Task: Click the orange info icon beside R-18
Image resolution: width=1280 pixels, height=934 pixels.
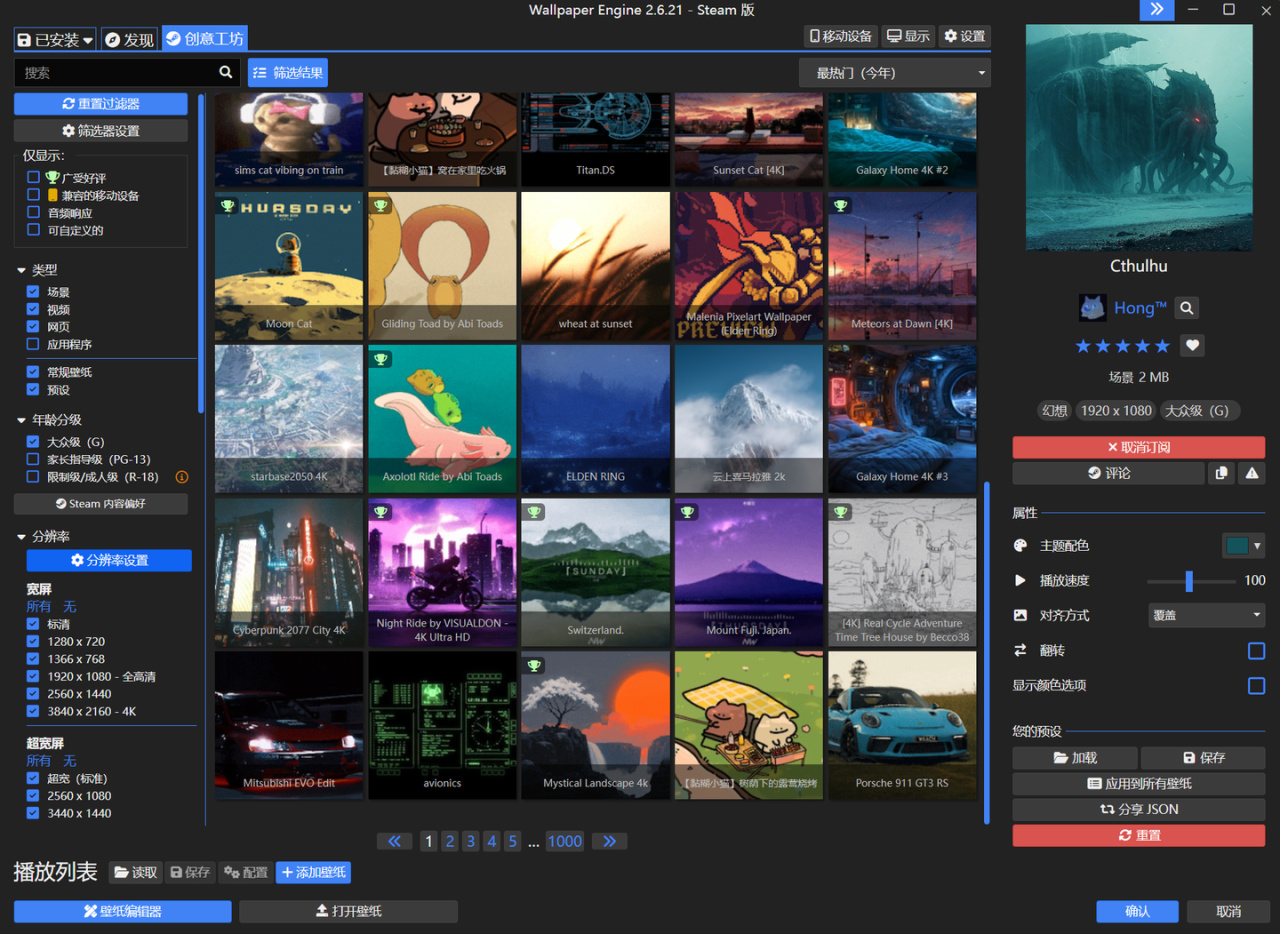Action: click(182, 477)
